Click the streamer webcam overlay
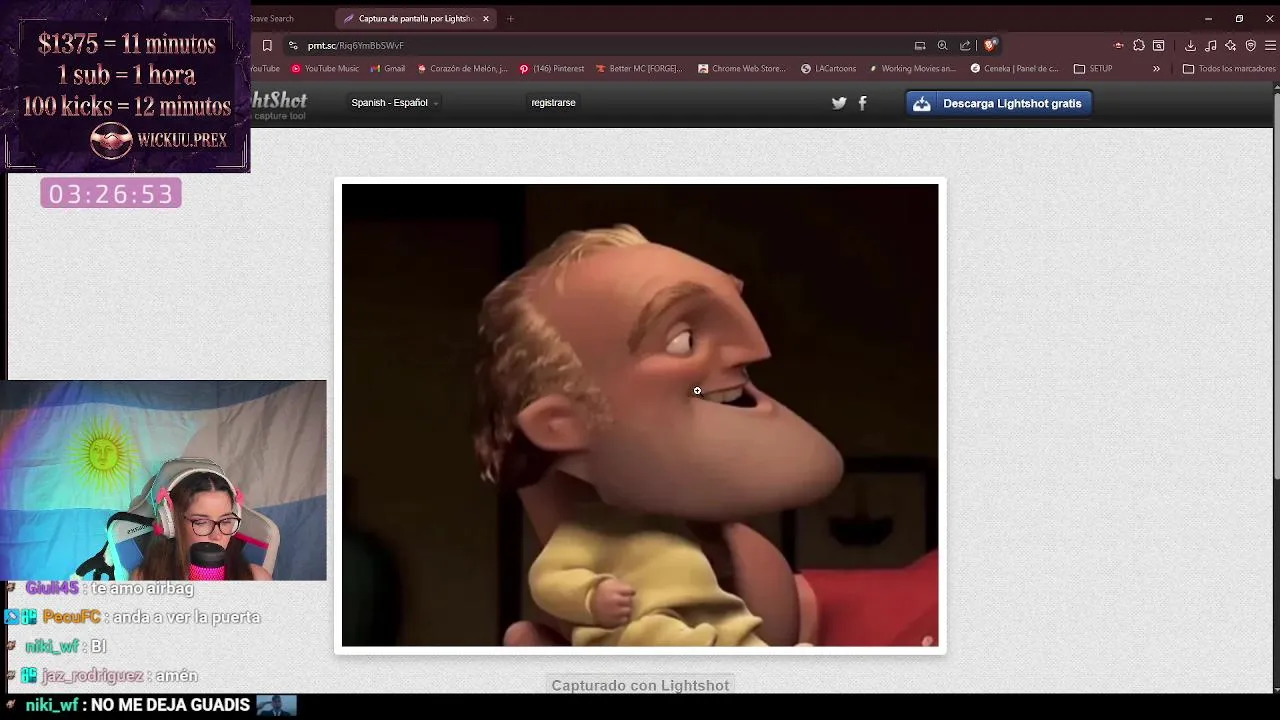The image size is (1280, 720). (x=163, y=480)
